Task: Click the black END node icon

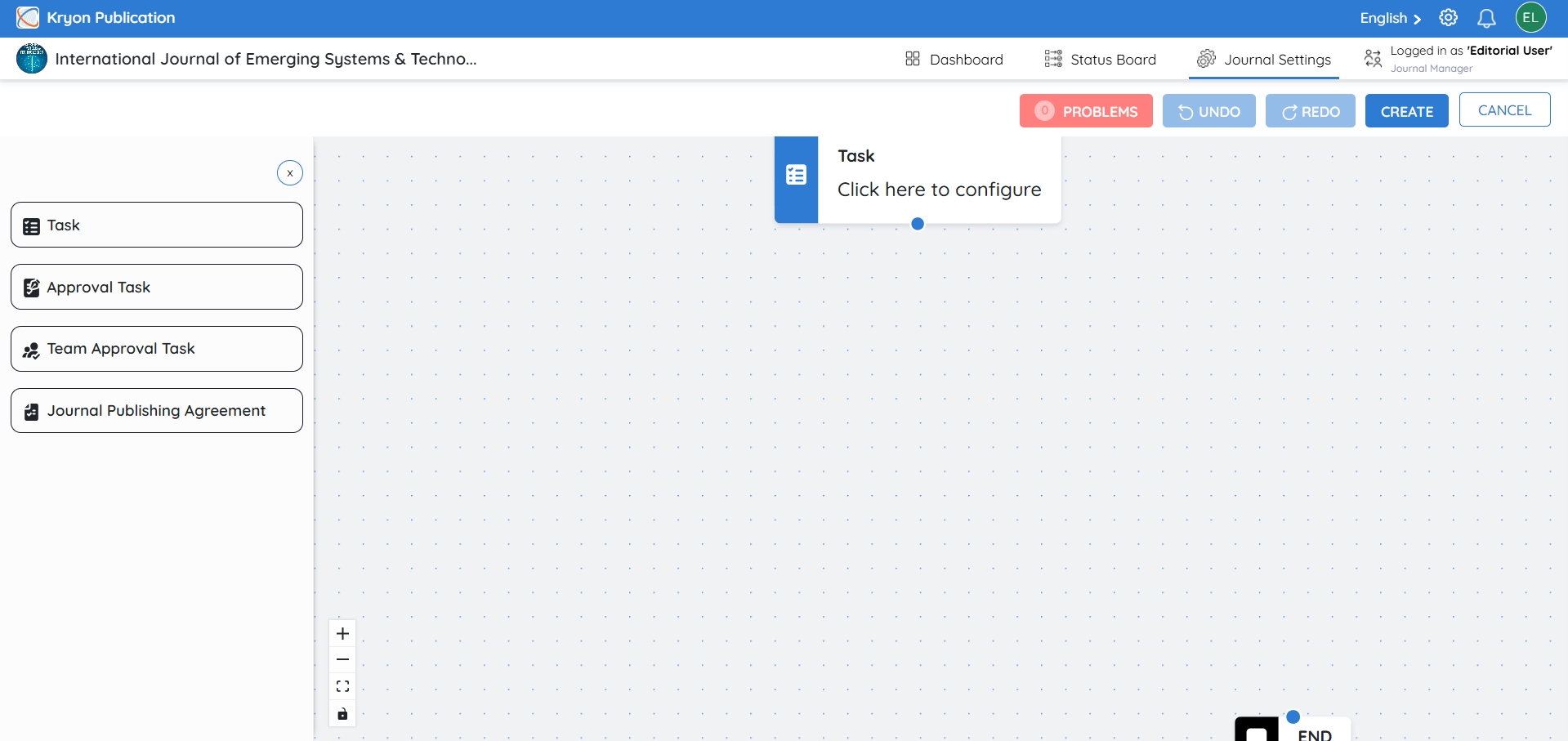Action: (x=1256, y=730)
